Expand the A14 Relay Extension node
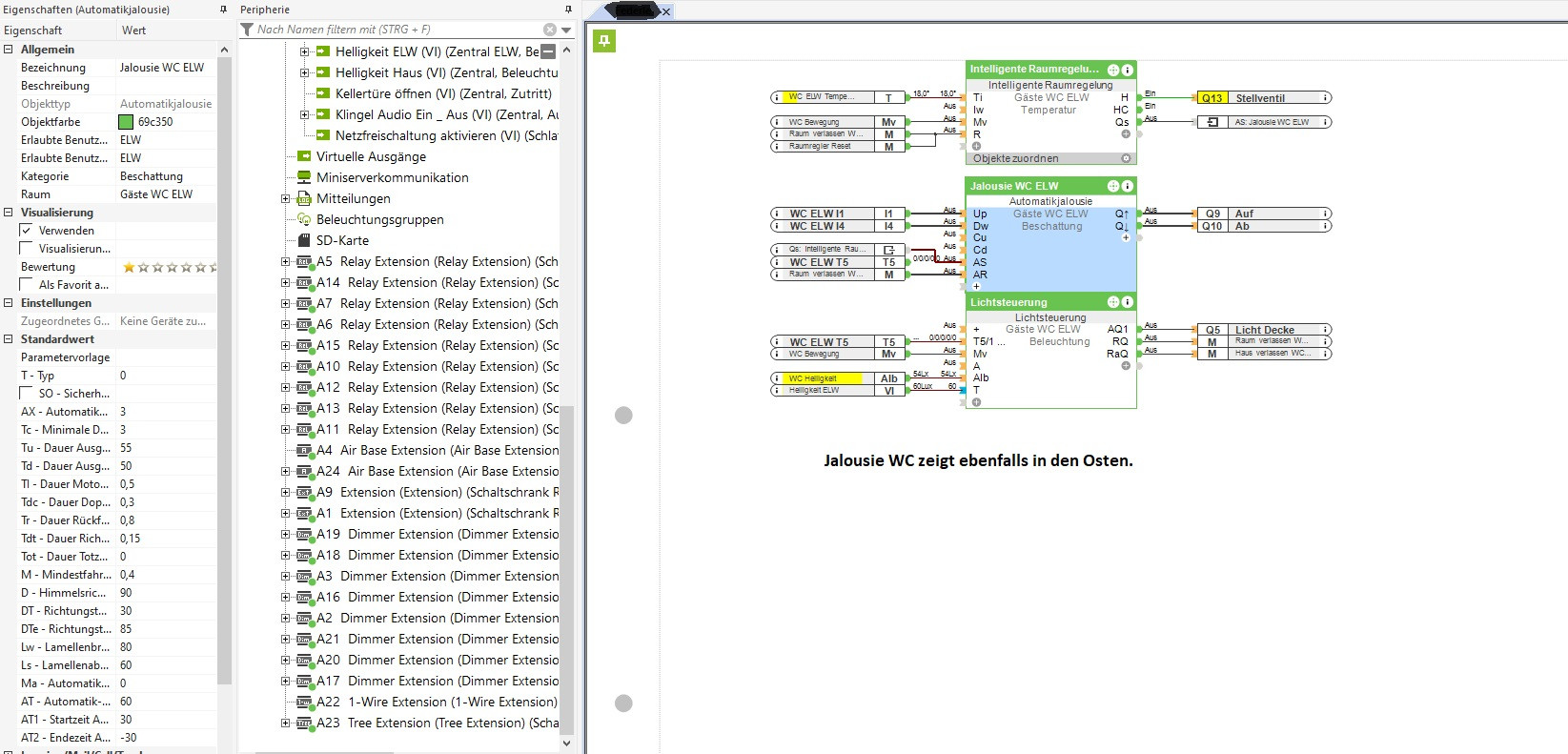The width and height of the screenshot is (1568, 754). (x=285, y=282)
